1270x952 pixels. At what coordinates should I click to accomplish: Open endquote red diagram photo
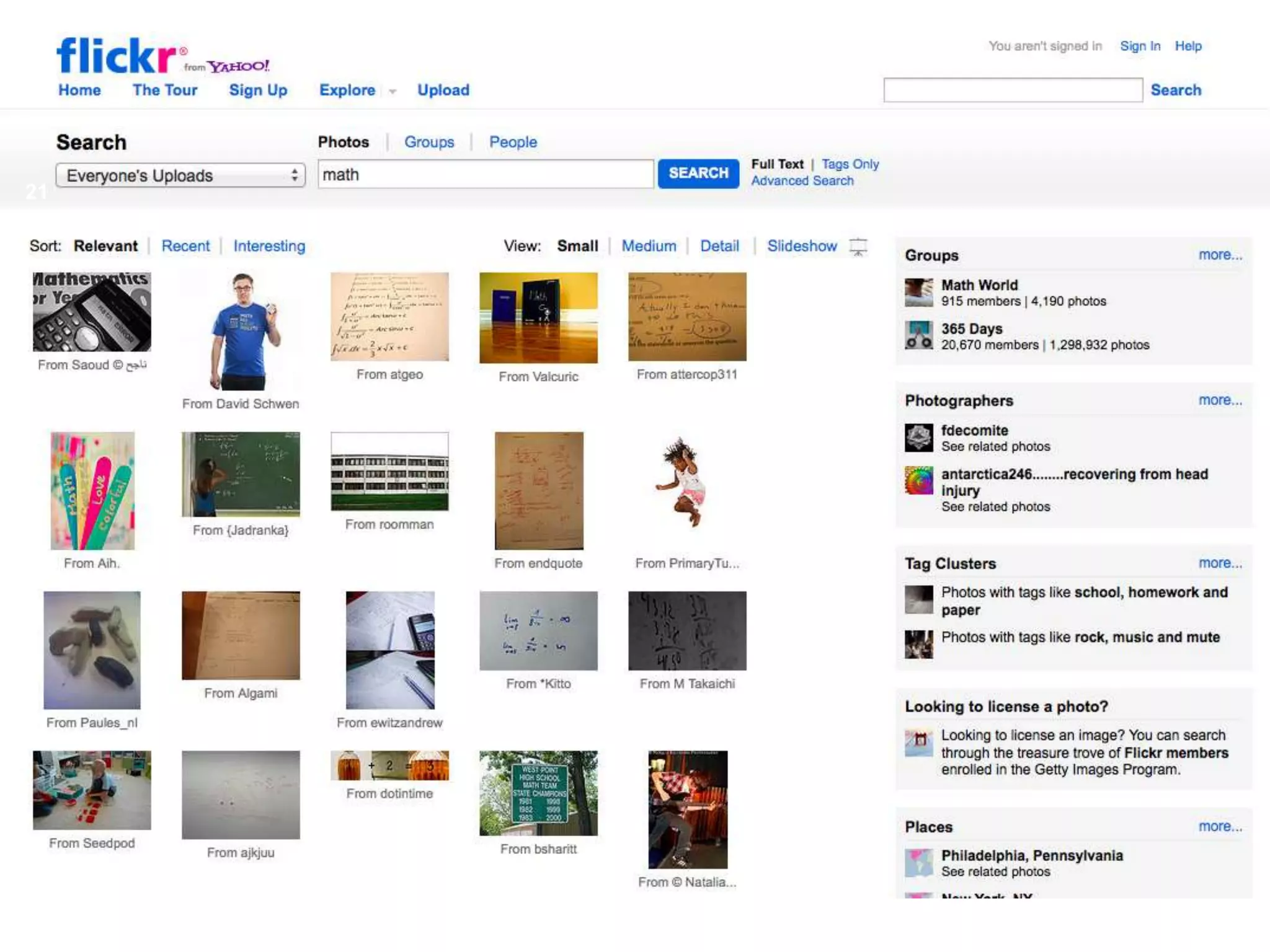pos(539,490)
